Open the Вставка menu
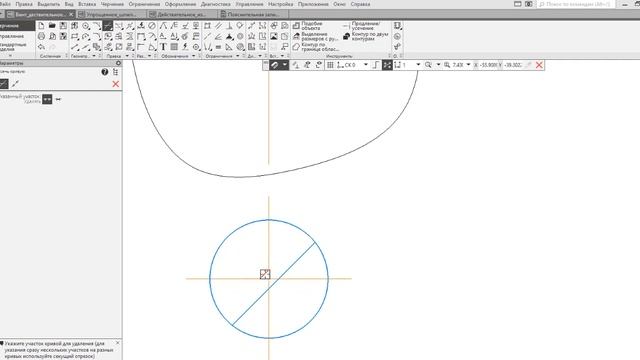640x360 pixels. 87,4
